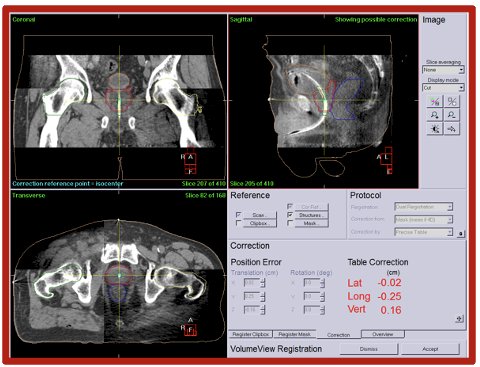Open the brightness/contrast adjustment tool

[435, 129]
